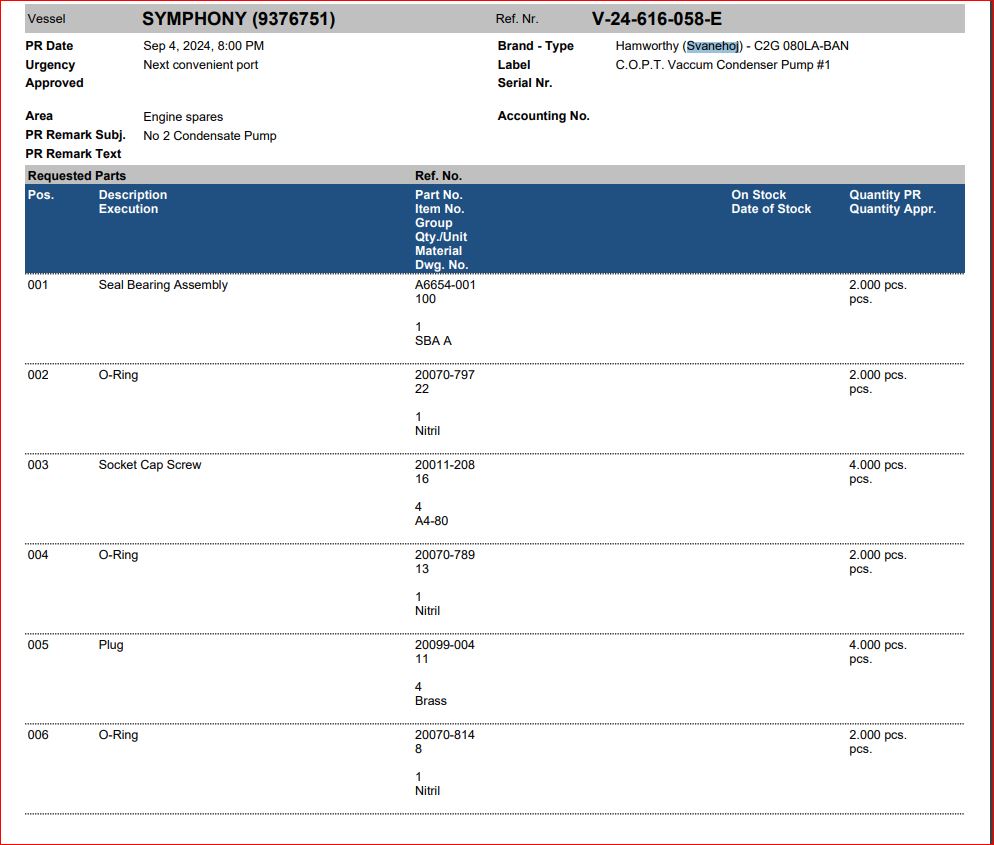Select the Seal Bearing Assembly row description

pos(163,285)
